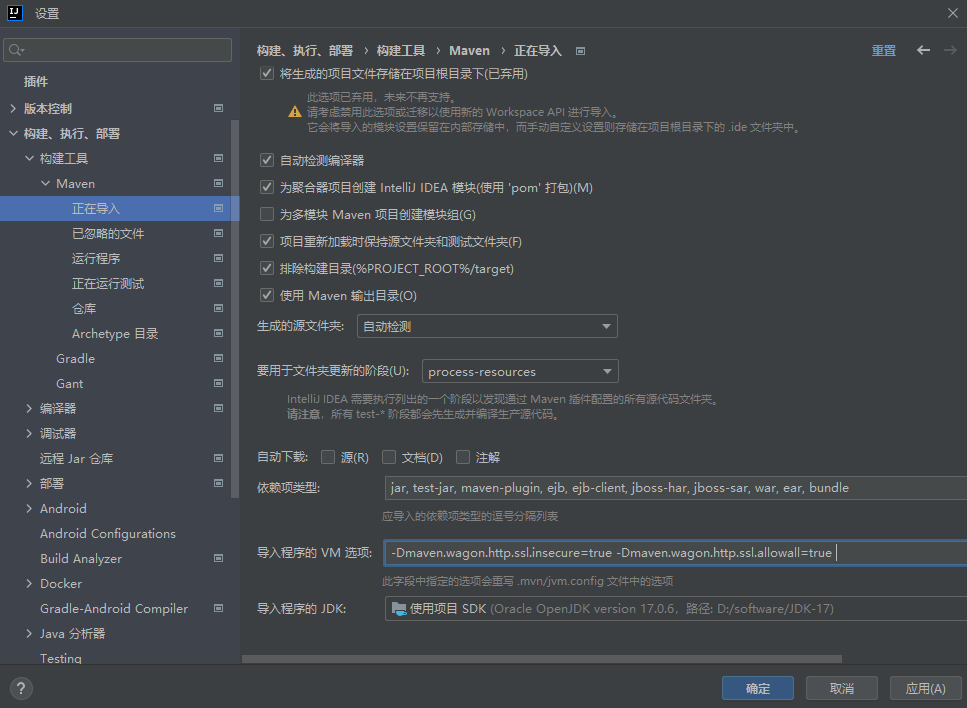Click project-level icon on Maven row

(x=218, y=183)
